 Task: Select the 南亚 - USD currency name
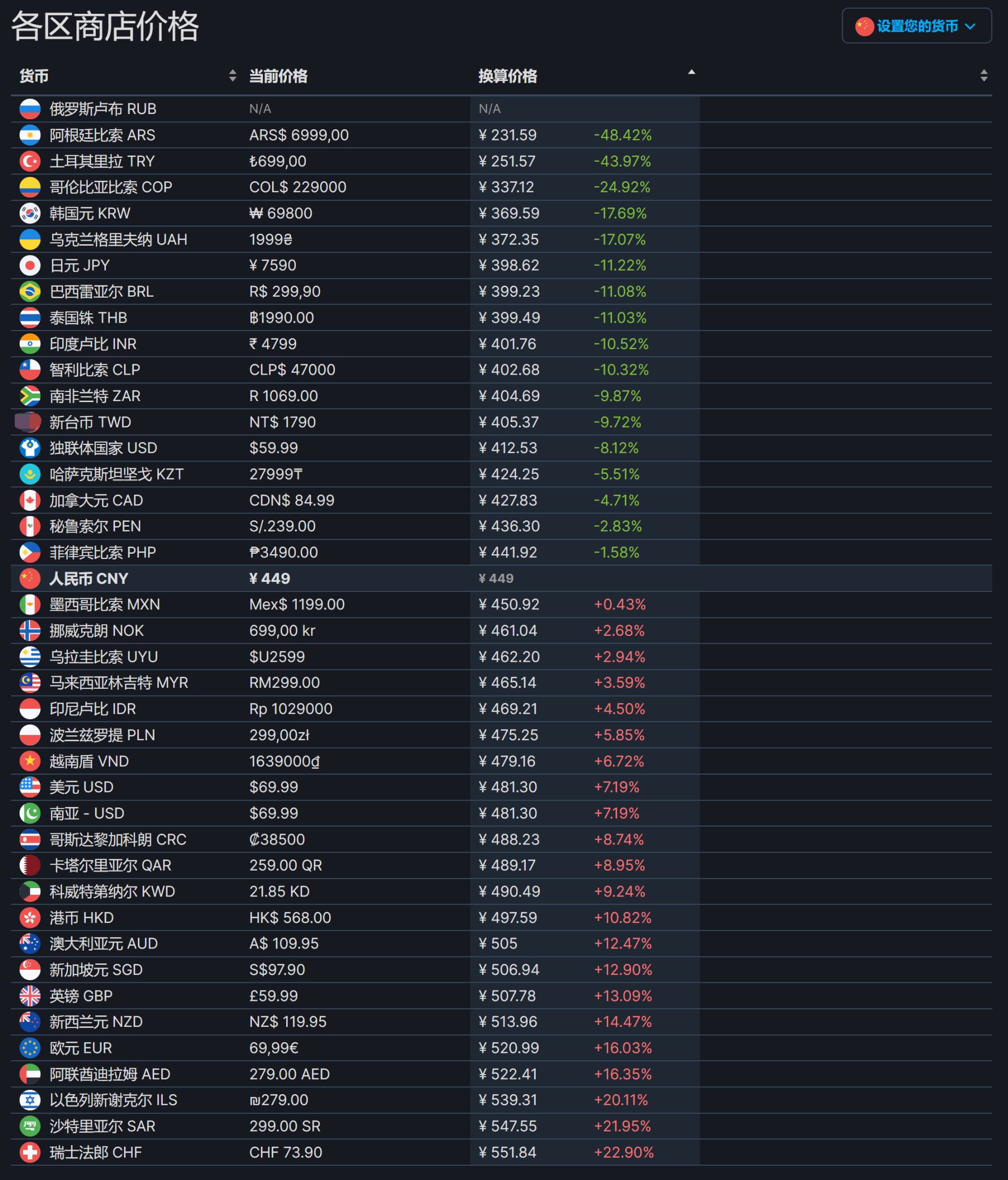[x=86, y=813]
